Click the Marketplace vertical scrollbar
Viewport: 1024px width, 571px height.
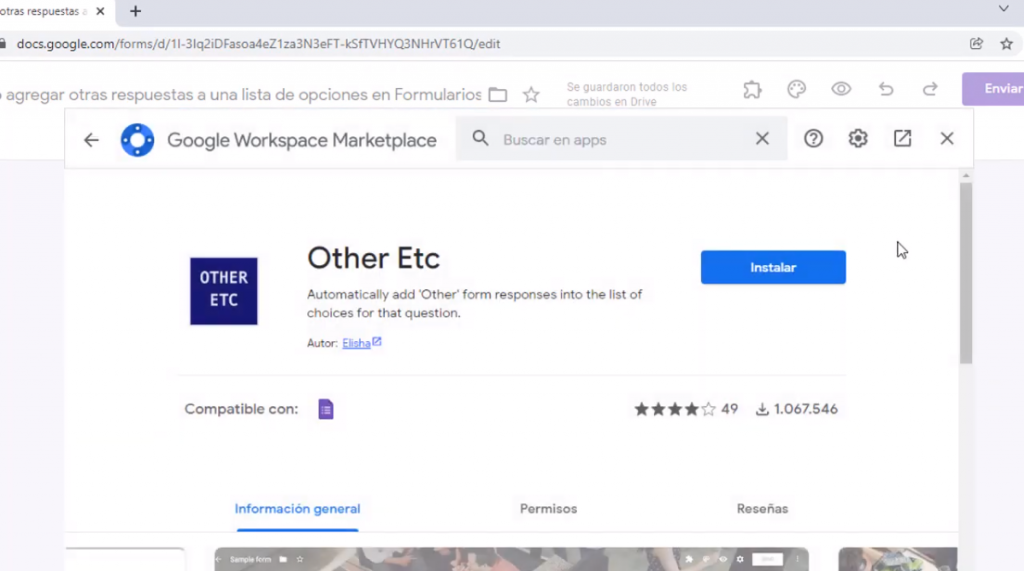(966, 273)
